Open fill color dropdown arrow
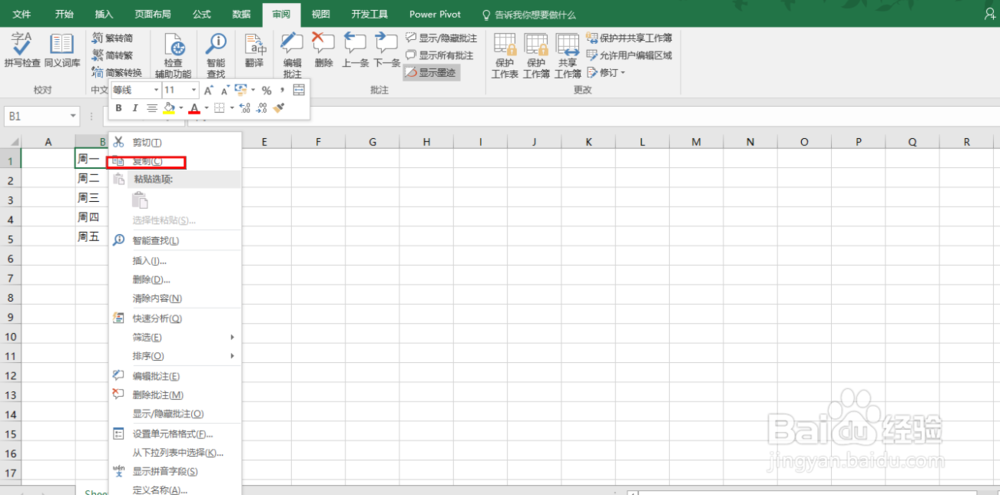This screenshot has height=495, width=1000. pos(181,108)
